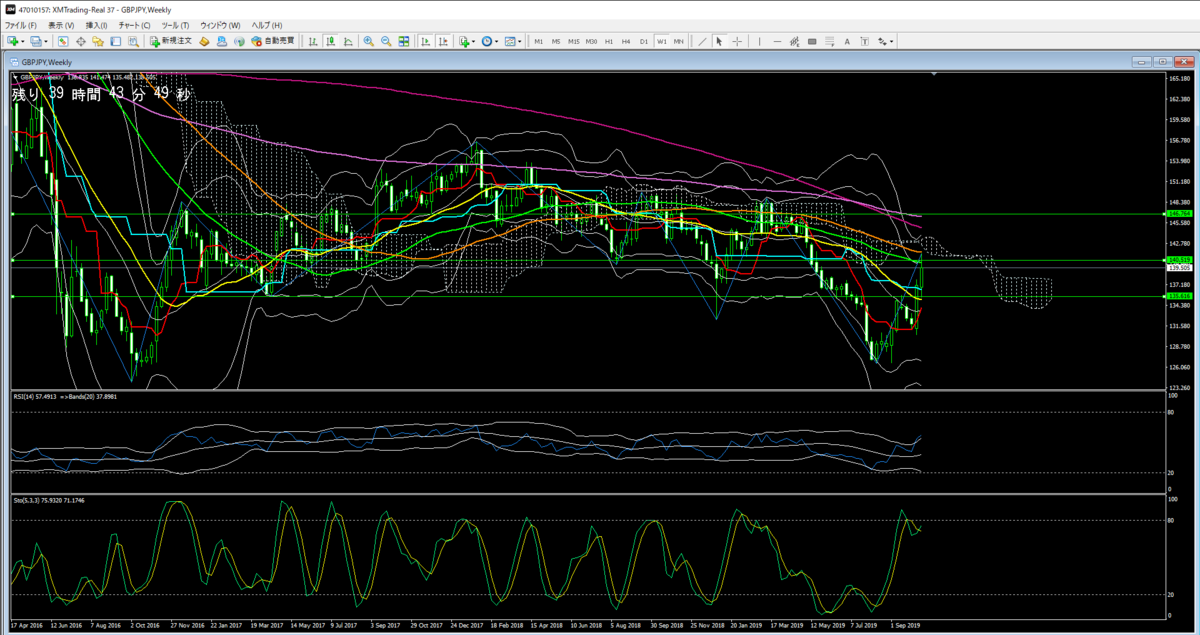Expand the Templates dropdown arrow
The height and width of the screenshot is (635, 1200).
point(521,41)
